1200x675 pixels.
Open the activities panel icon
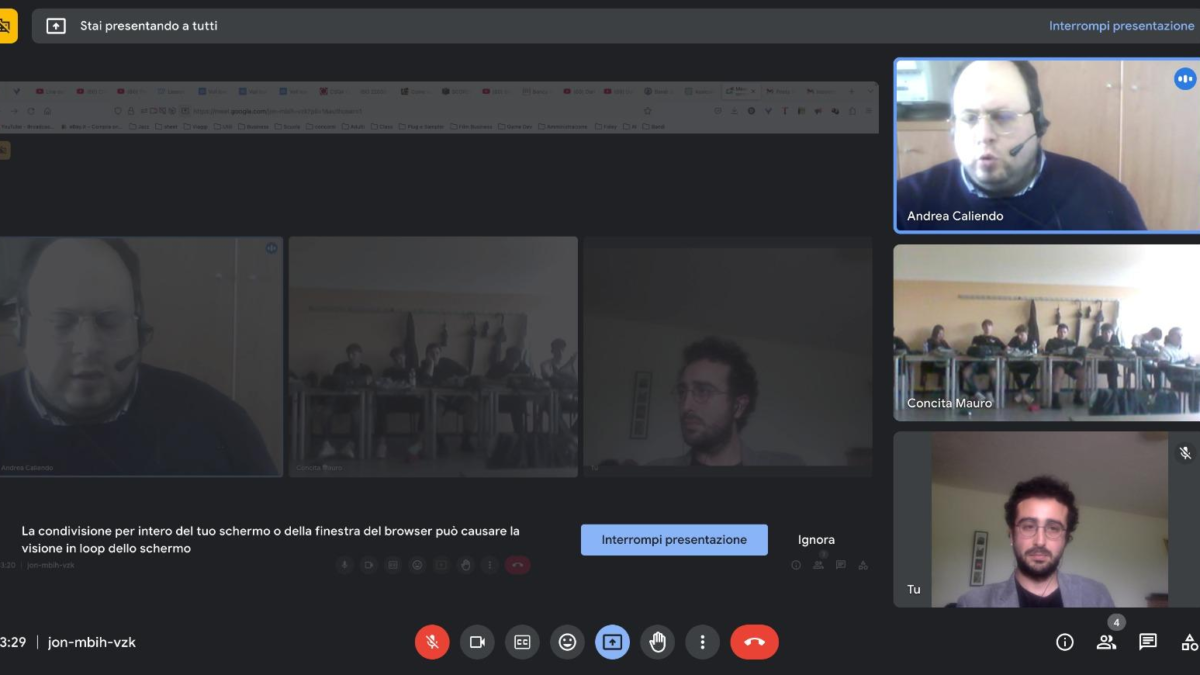(1189, 642)
